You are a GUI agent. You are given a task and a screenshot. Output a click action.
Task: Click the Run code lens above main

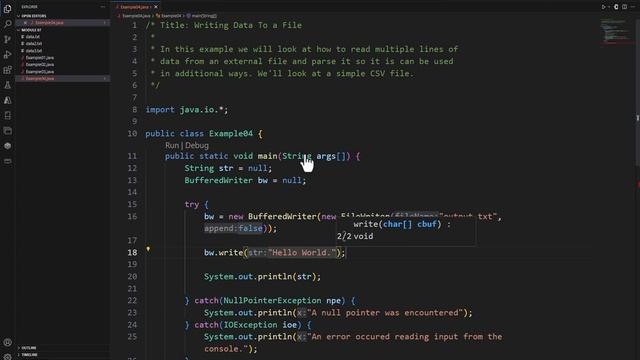click(172, 145)
